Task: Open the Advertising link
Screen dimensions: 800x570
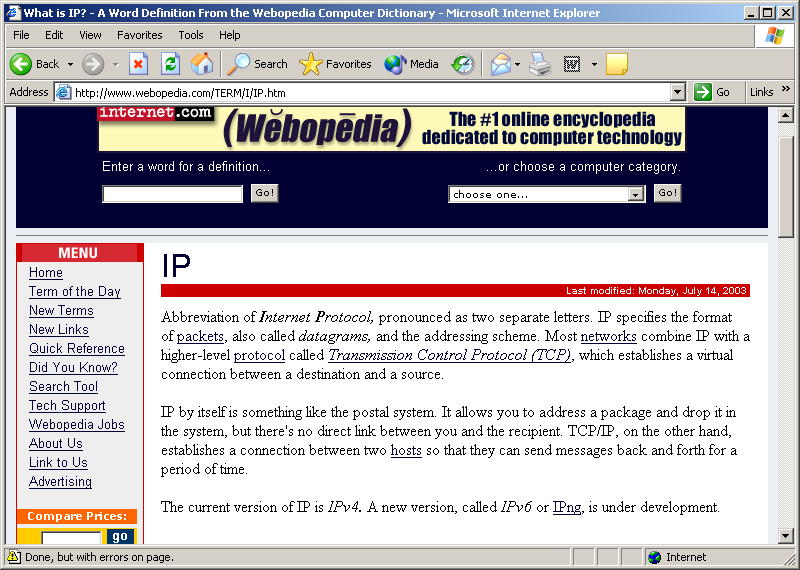Action: (x=60, y=481)
